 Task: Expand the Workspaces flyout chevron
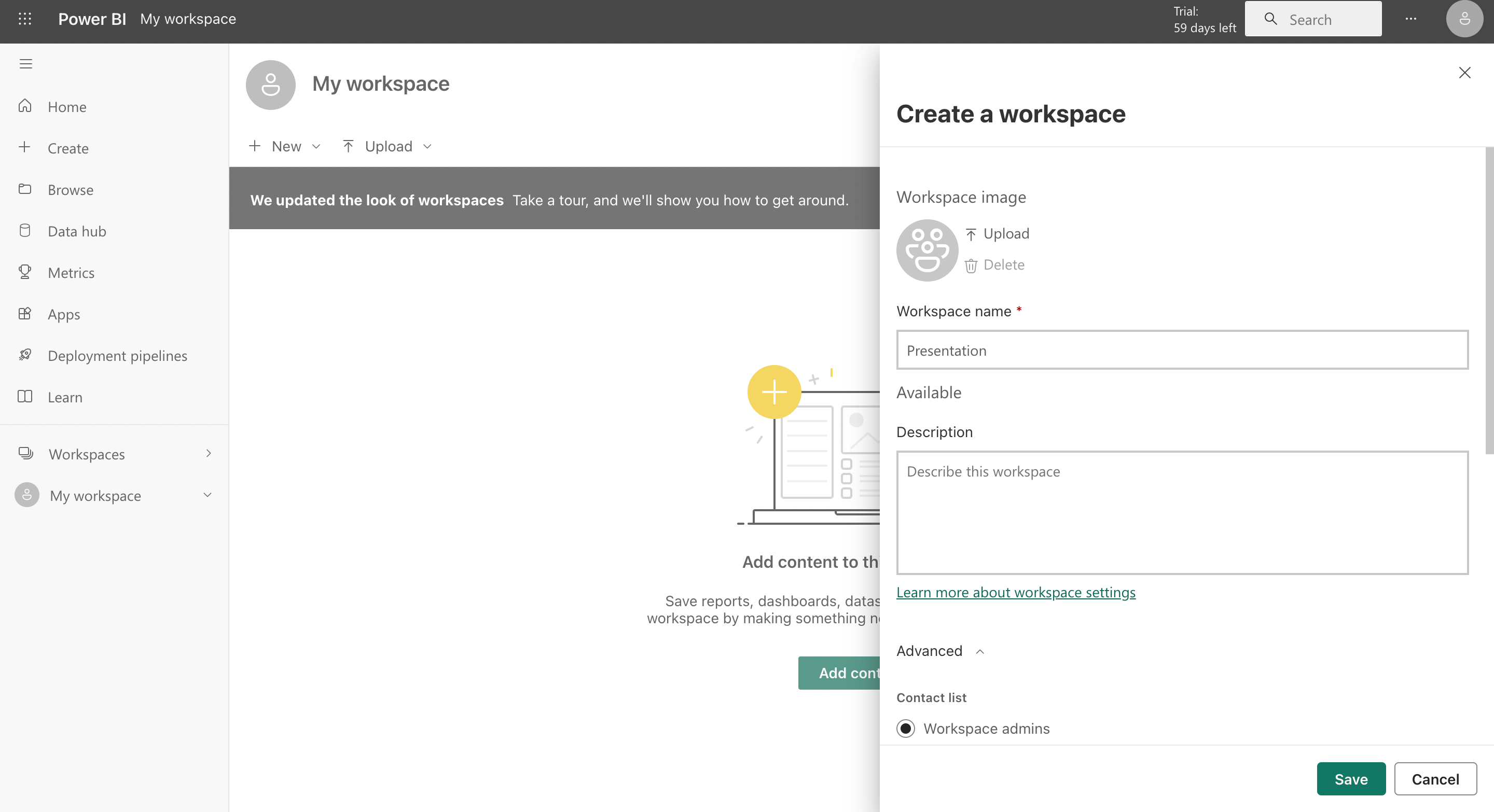click(x=209, y=453)
